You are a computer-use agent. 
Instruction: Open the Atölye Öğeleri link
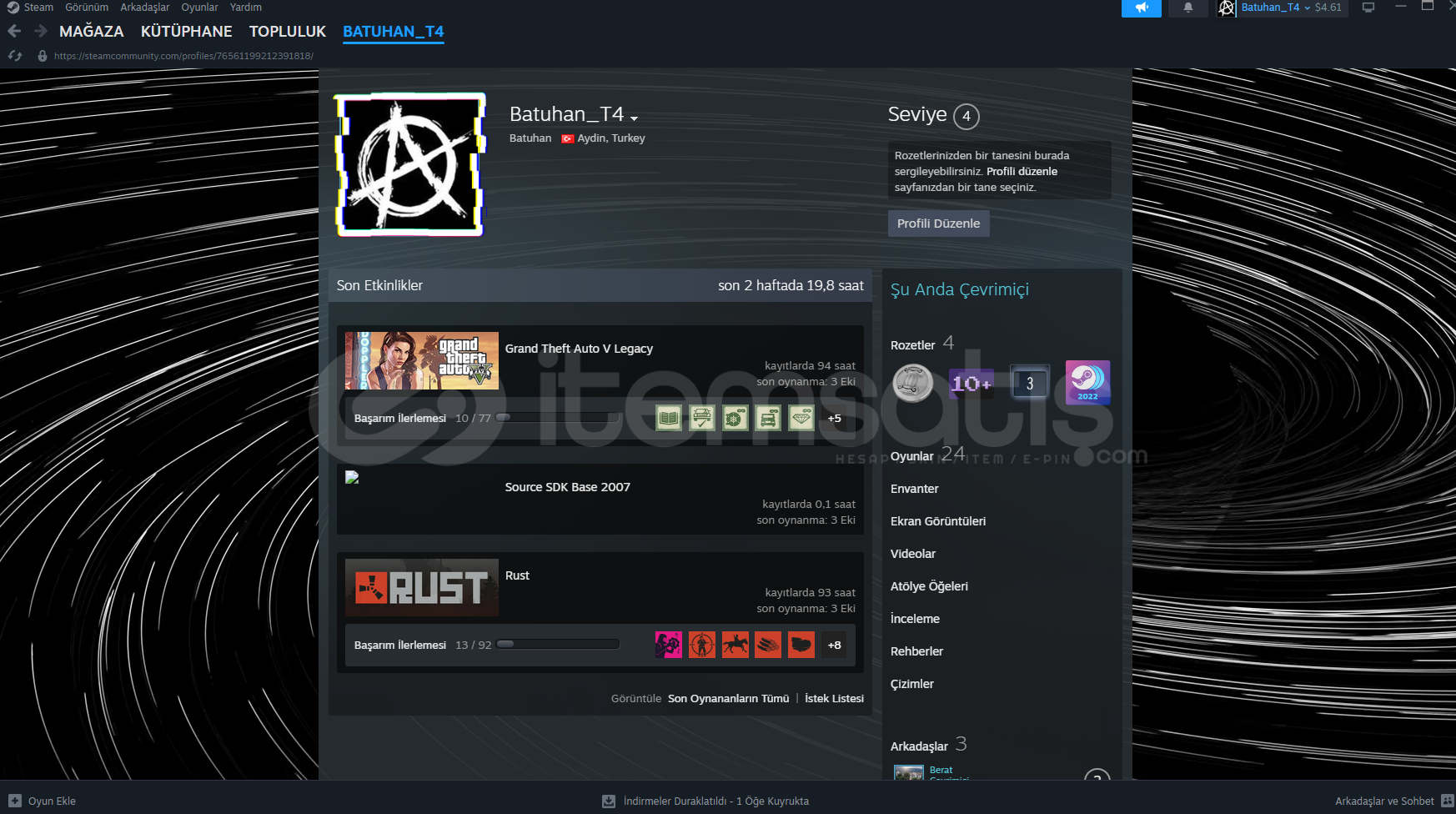[x=930, y=586]
